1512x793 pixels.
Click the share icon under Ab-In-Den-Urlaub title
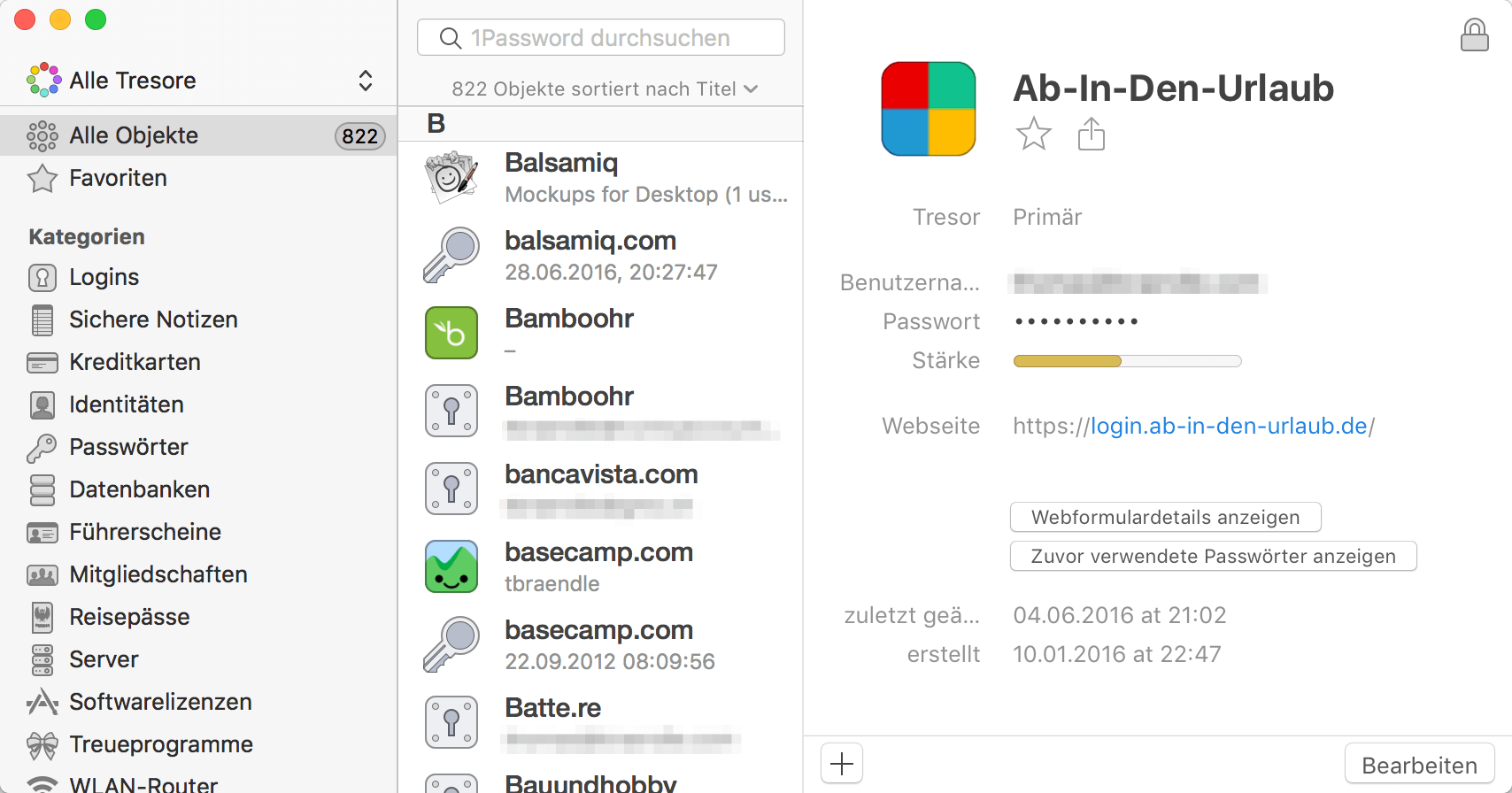(1091, 134)
